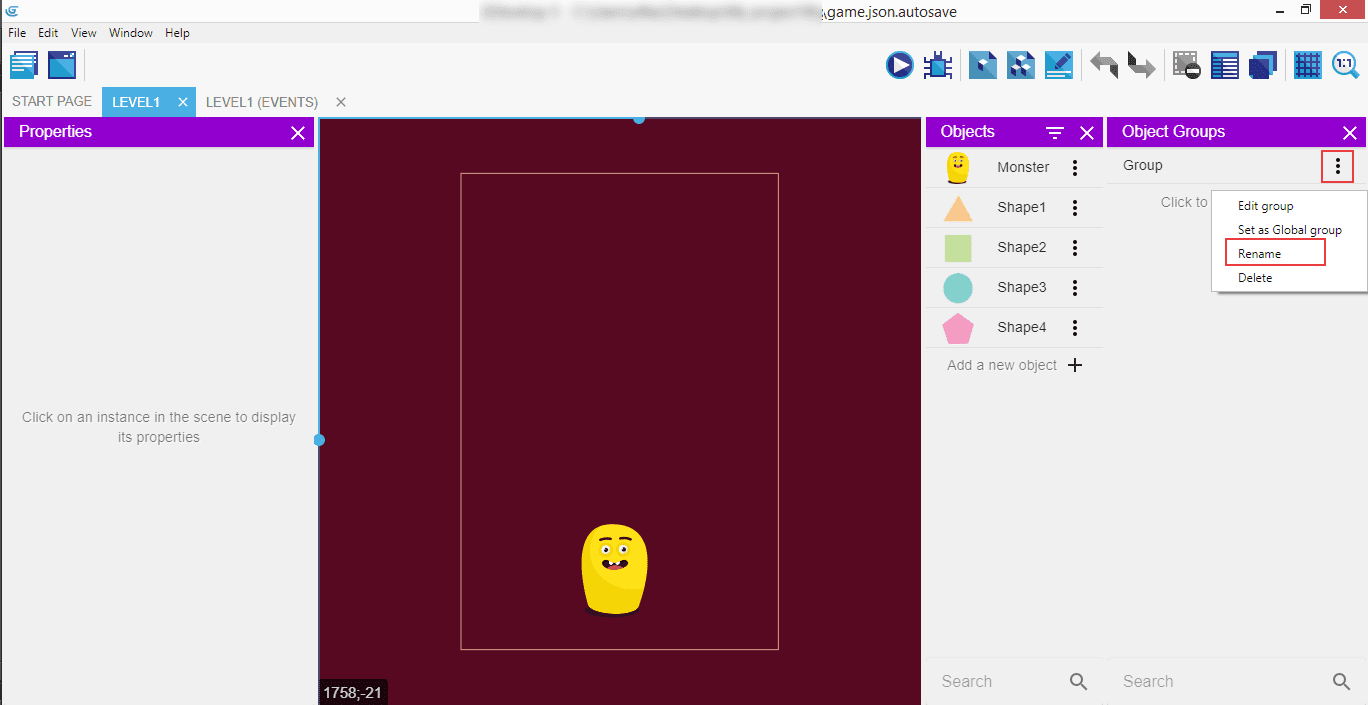Open the filter options in Objects panel
The width and height of the screenshot is (1368, 705).
pyautogui.click(x=1054, y=132)
